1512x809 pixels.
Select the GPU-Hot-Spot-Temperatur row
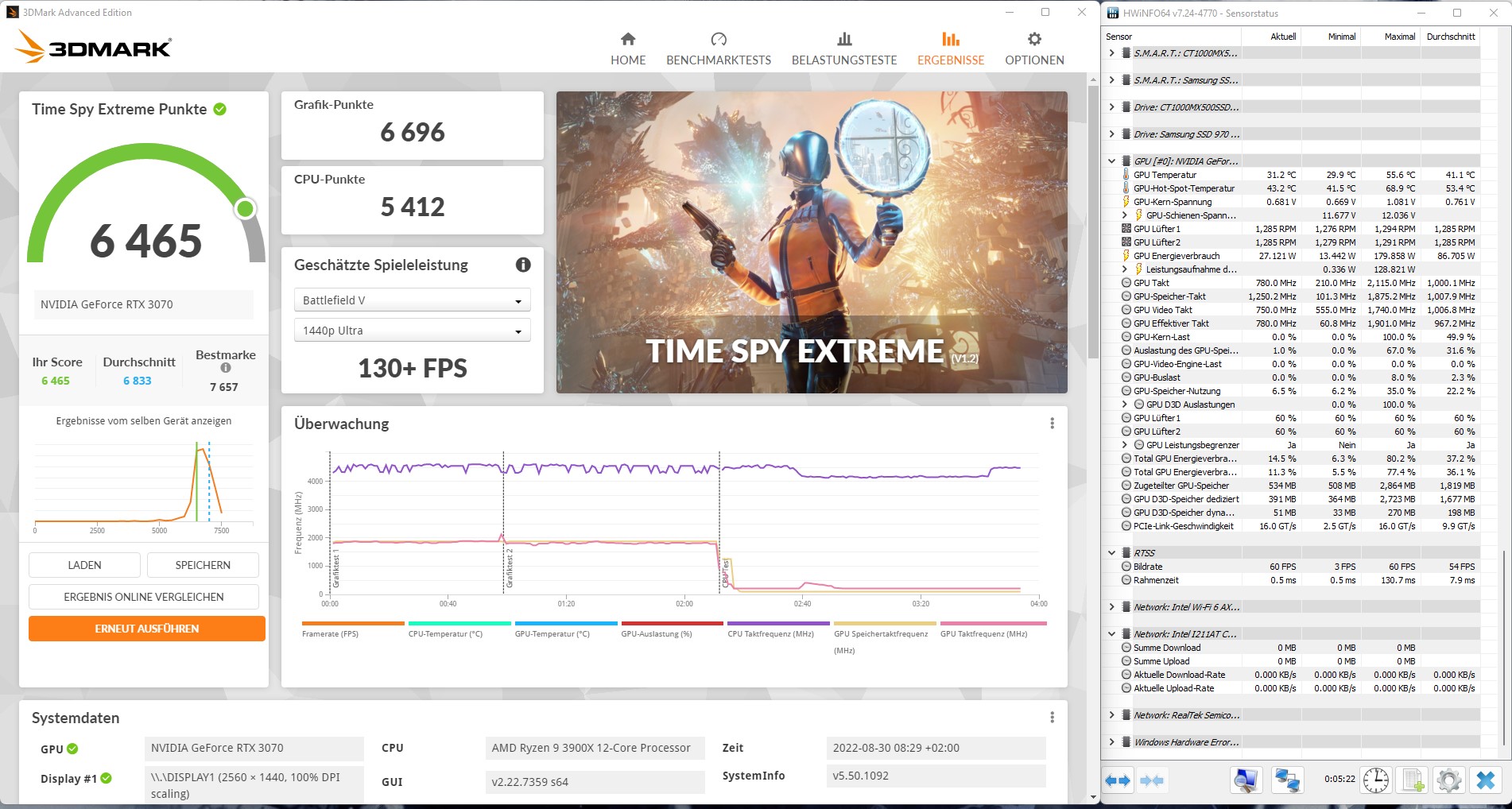1292,188
